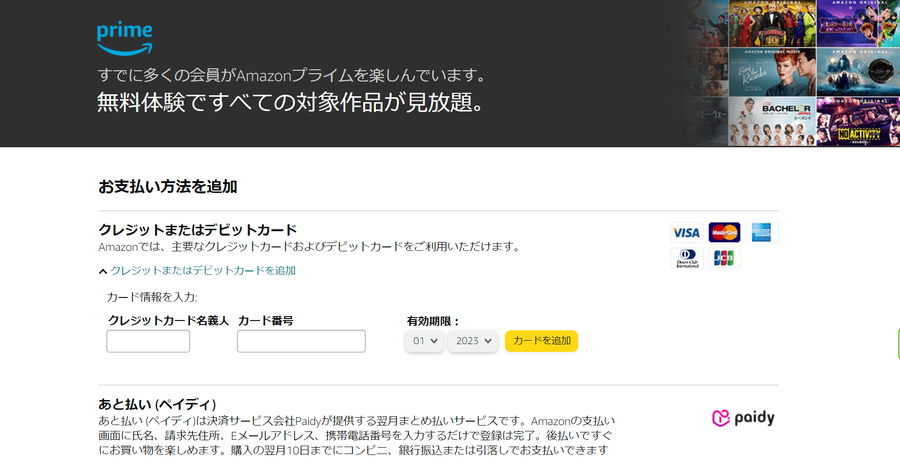The width and height of the screenshot is (900, 458).
Task: Click the MasterCard logo
Action: [724, 232]
